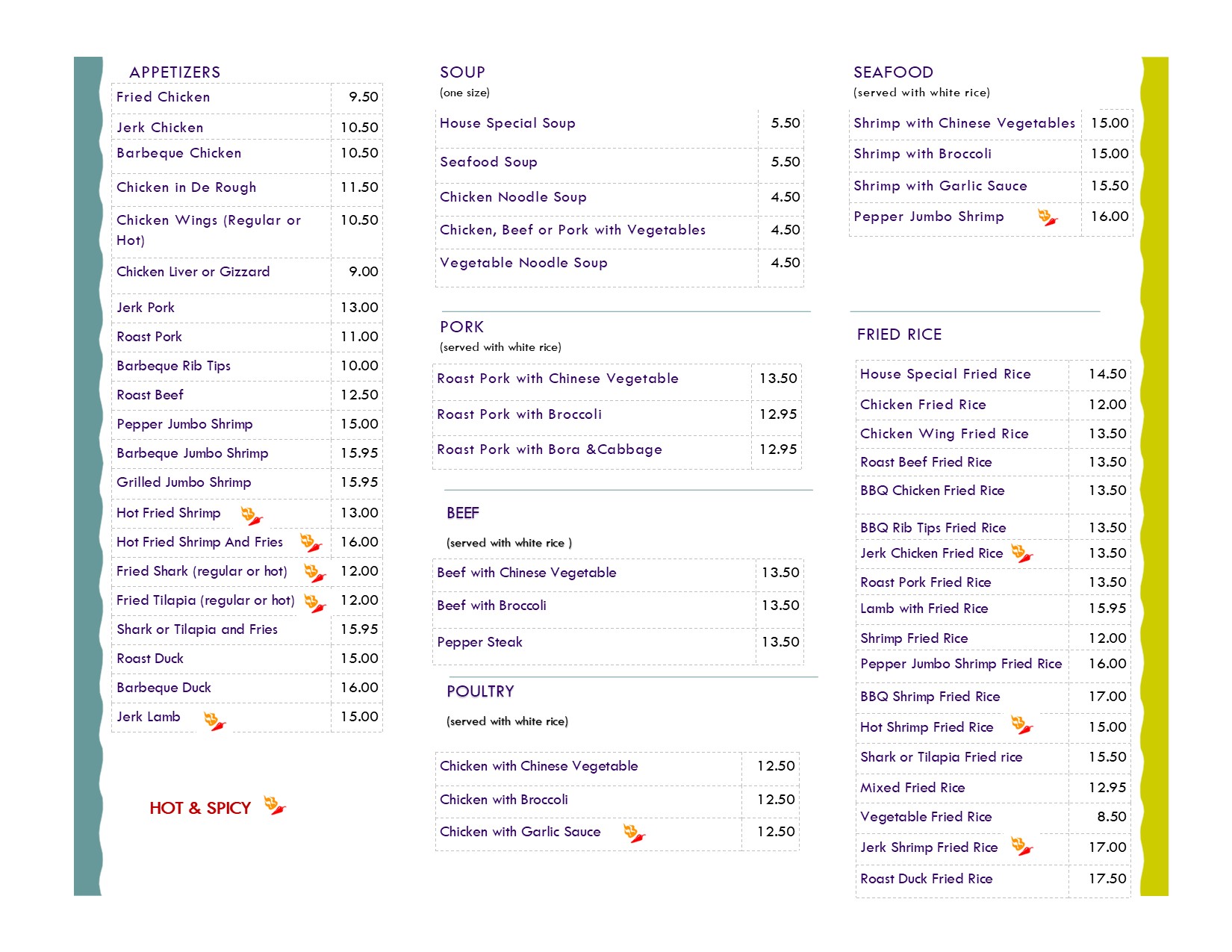Image resolution: width=1232 pixels, height=952 pixels.
Task: Click the spicy icon next to Jerk Lamb
Action: pyautogui.click(x=214, y=721)
